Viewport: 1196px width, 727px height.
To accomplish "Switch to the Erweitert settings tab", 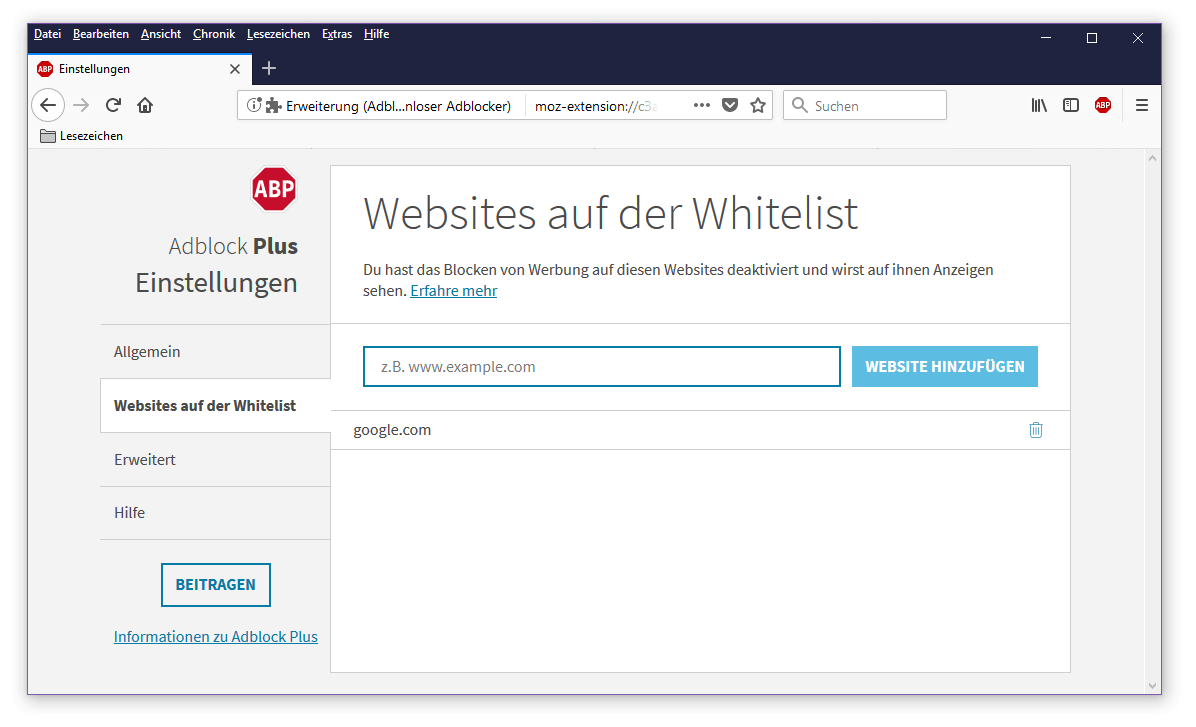I will coord(145,460).
